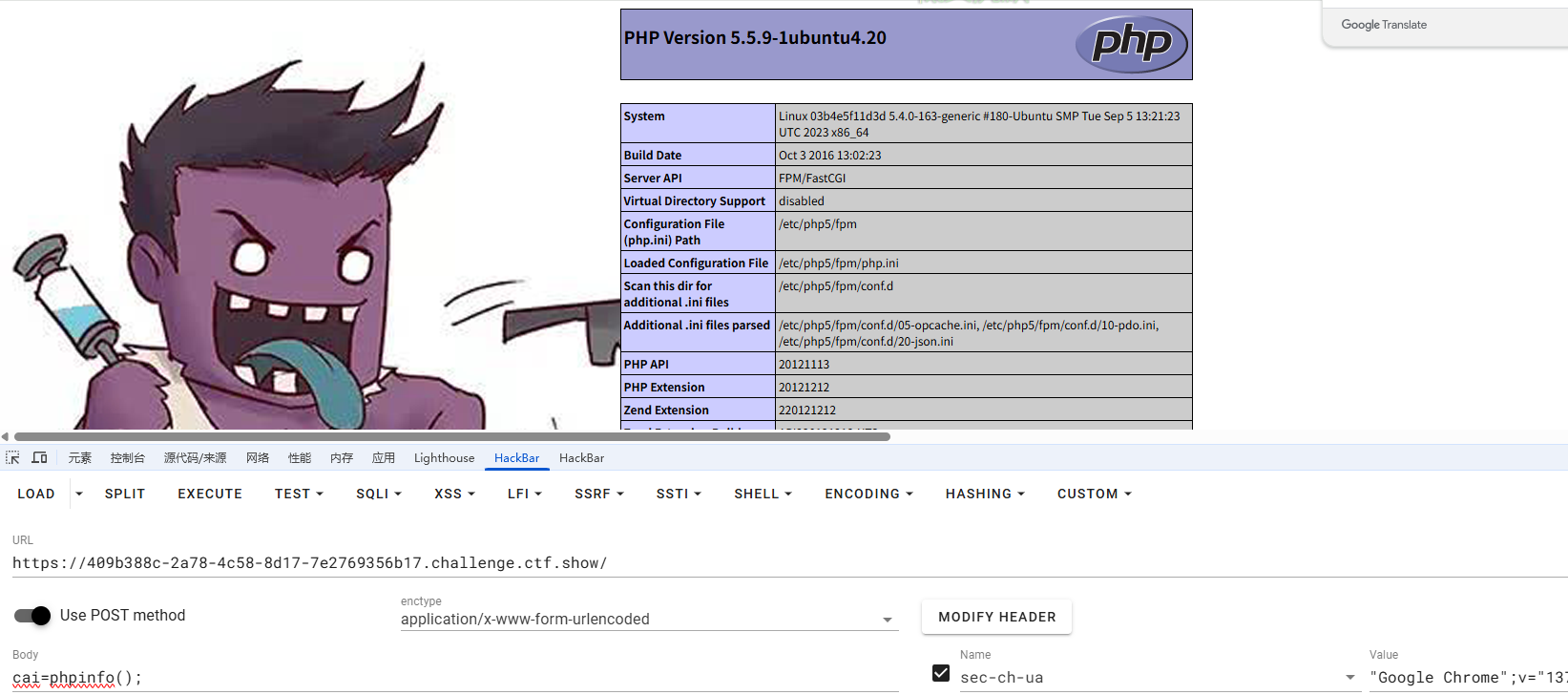Open the ENCODING menu
The height and width of the screenshot is (695, 1568).
click(868, 494)
